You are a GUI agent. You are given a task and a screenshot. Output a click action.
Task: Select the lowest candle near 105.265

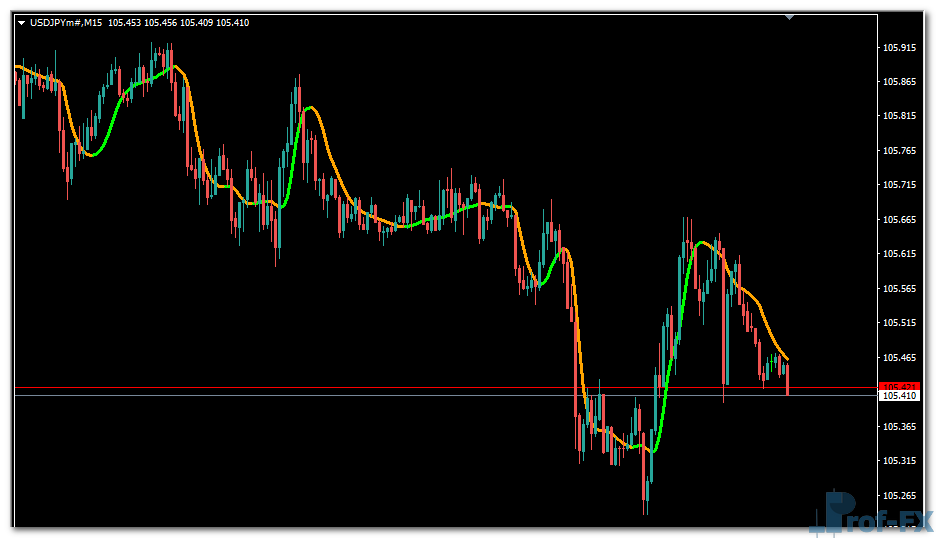(x=646, y=490)
